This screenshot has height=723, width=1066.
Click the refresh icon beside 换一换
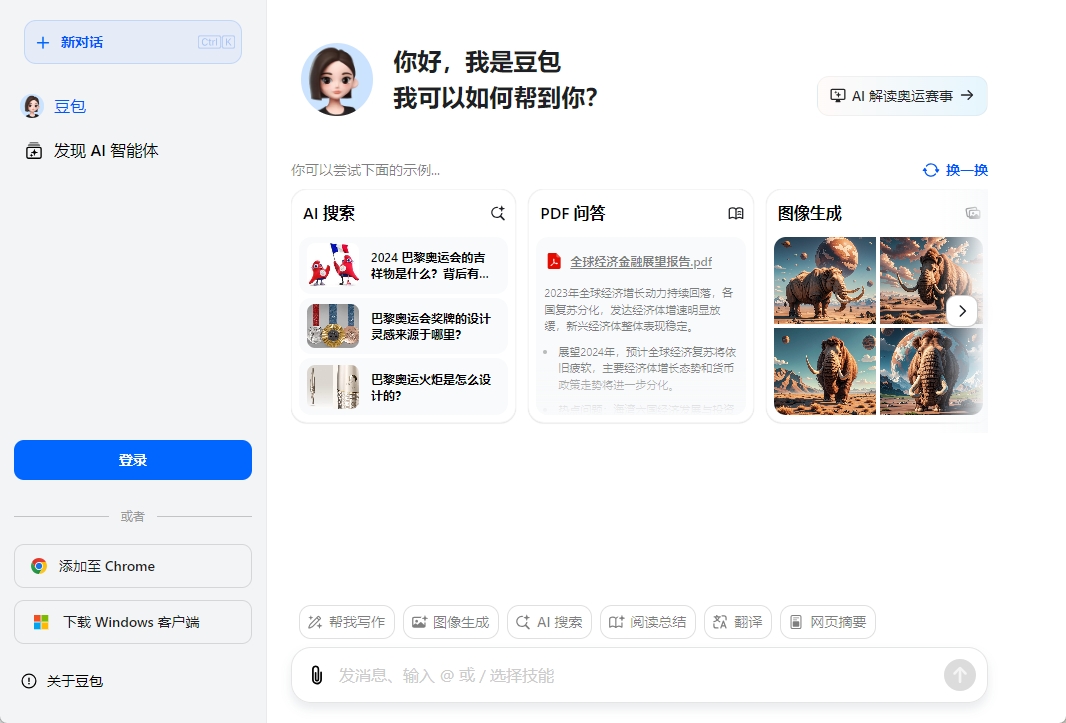(931, 170)
